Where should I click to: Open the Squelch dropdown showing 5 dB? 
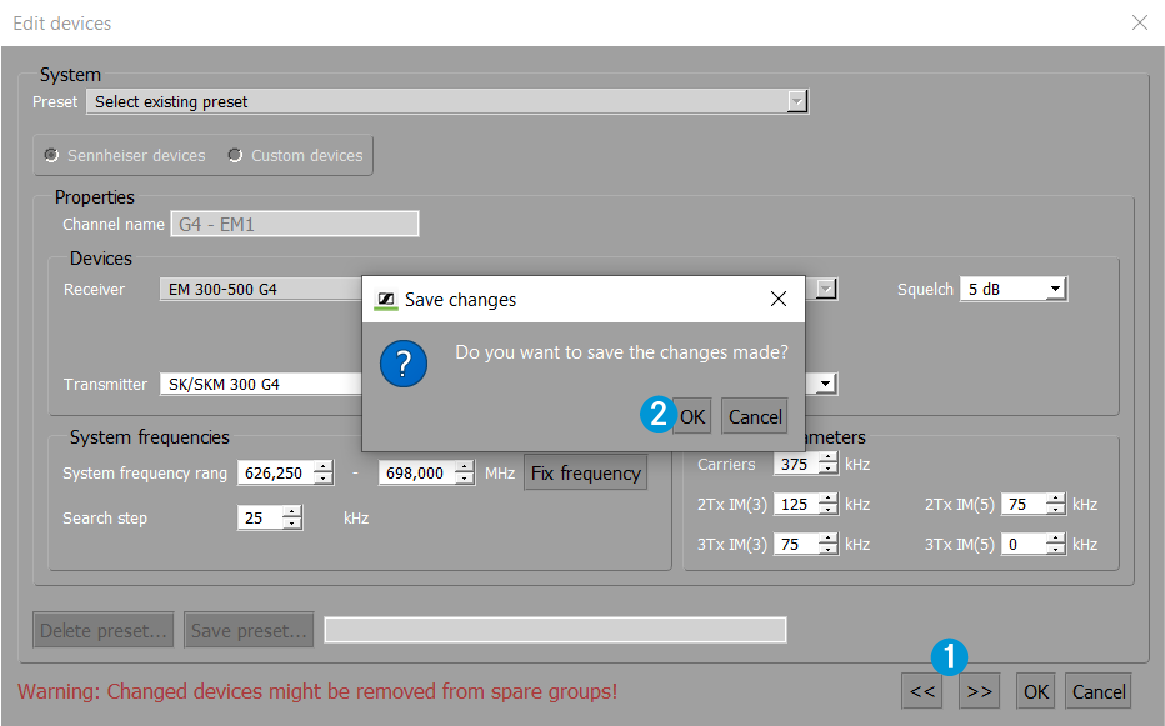[1056, 288]
